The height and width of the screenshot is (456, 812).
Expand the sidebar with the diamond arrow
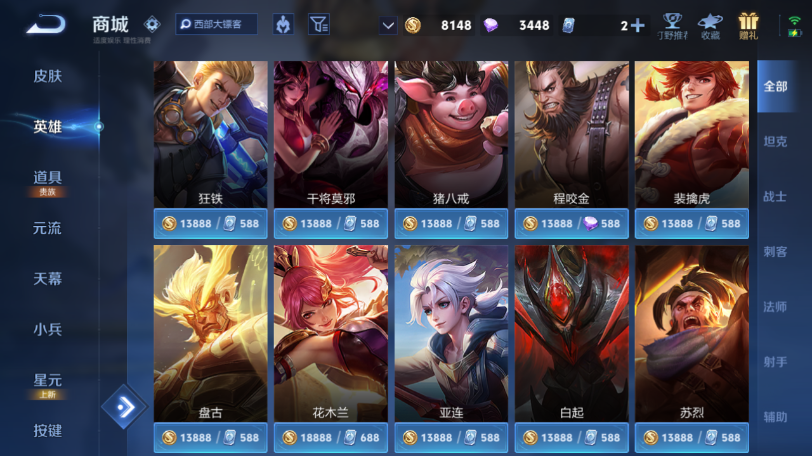(x=124, y=407)
